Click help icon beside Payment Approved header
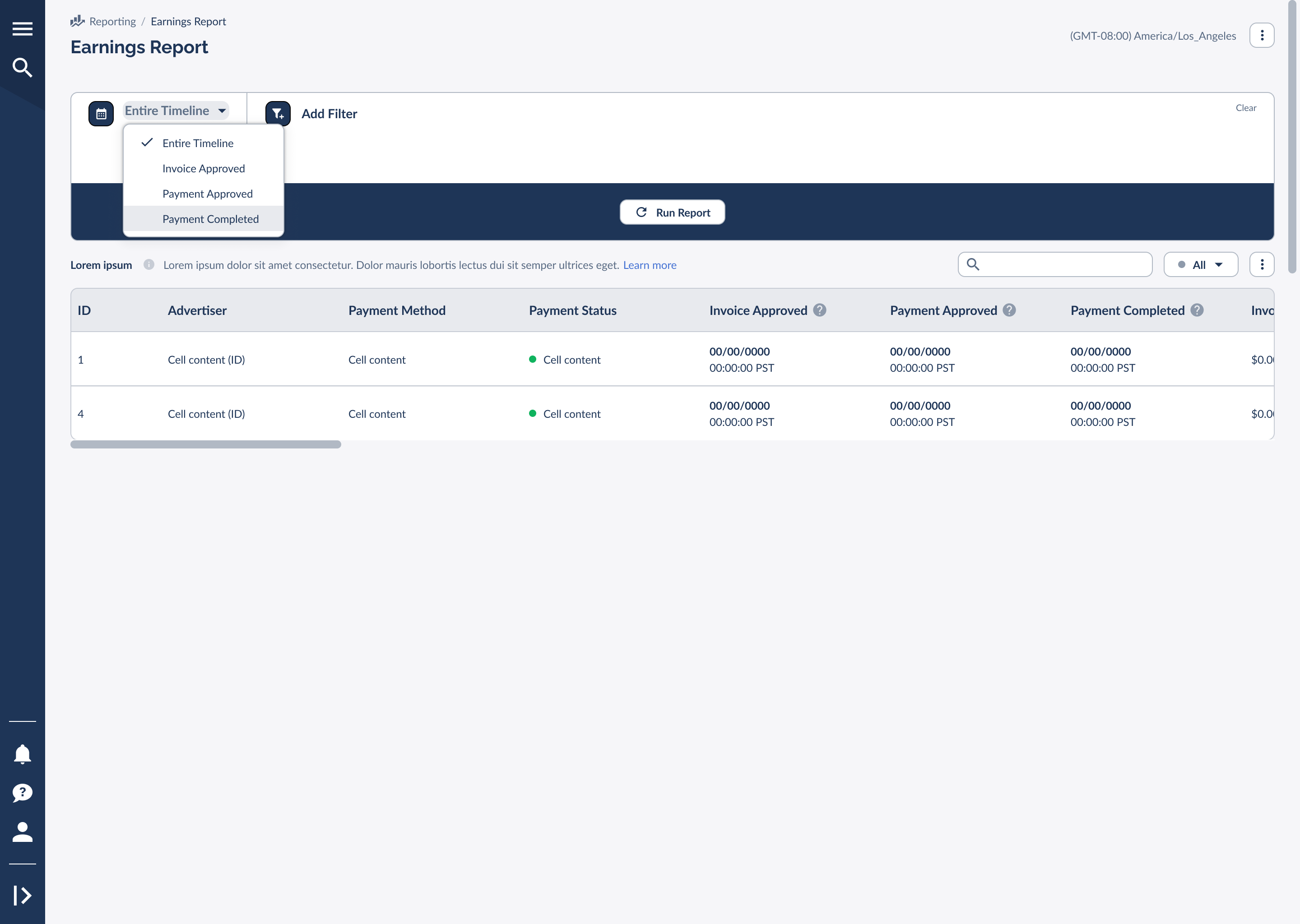This screenshot has width=1300, height=924. 1009,310
